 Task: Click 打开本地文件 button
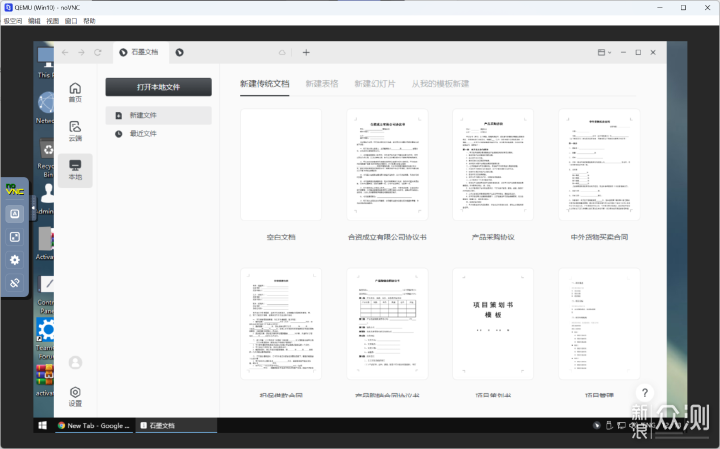click(158, 87)
